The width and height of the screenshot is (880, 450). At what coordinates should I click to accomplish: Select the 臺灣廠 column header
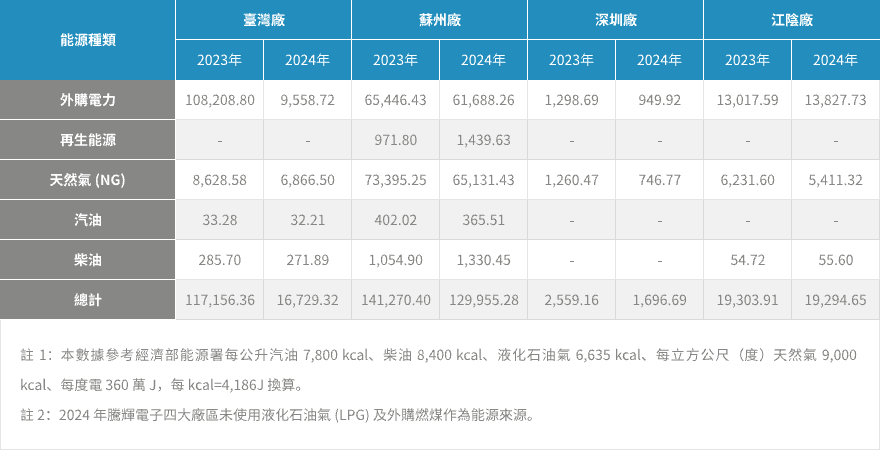pyautogui.click(x=264, y=20)
